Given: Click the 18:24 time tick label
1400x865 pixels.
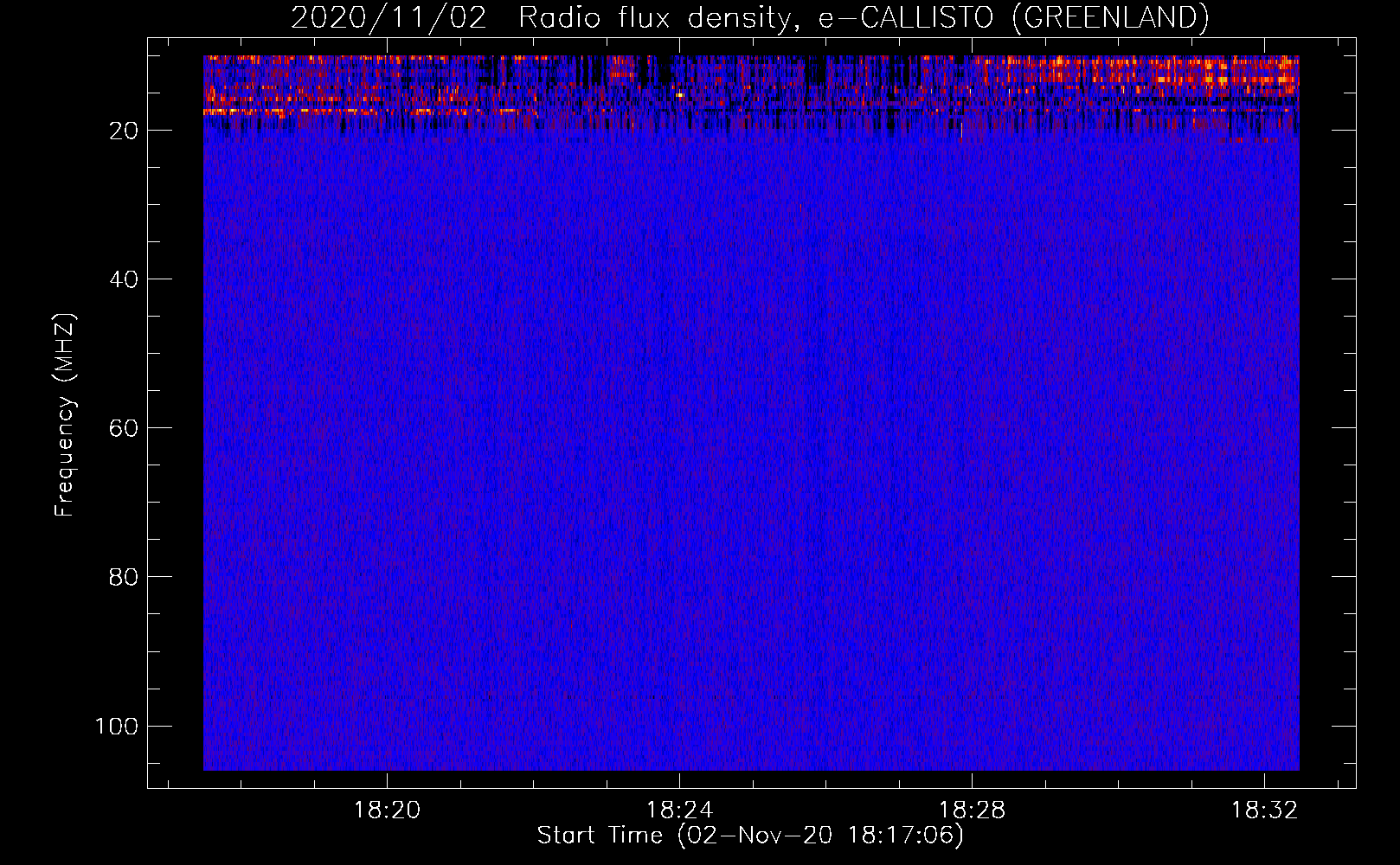Looking at the screenshot, I should [680, 811].
